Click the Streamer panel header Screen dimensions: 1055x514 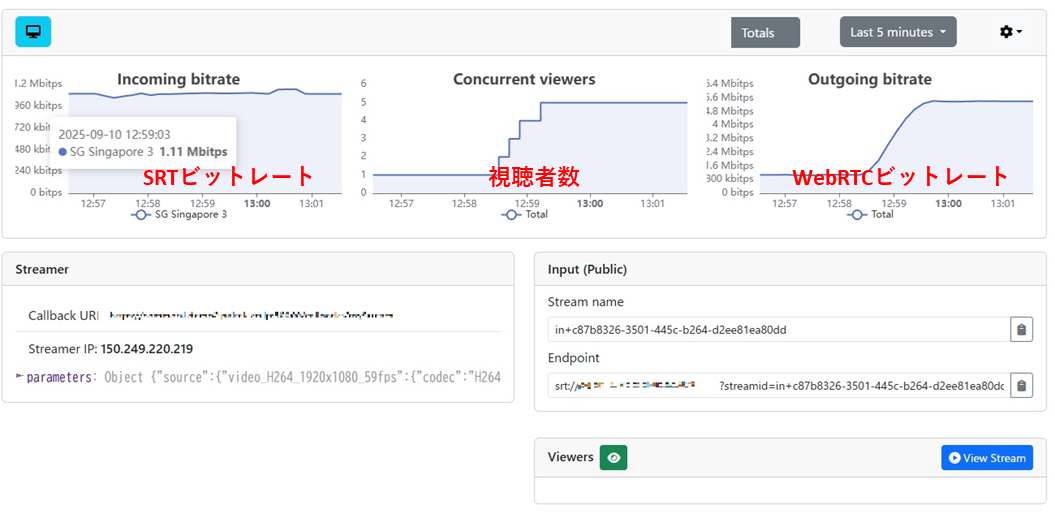[x=258, y=269]
